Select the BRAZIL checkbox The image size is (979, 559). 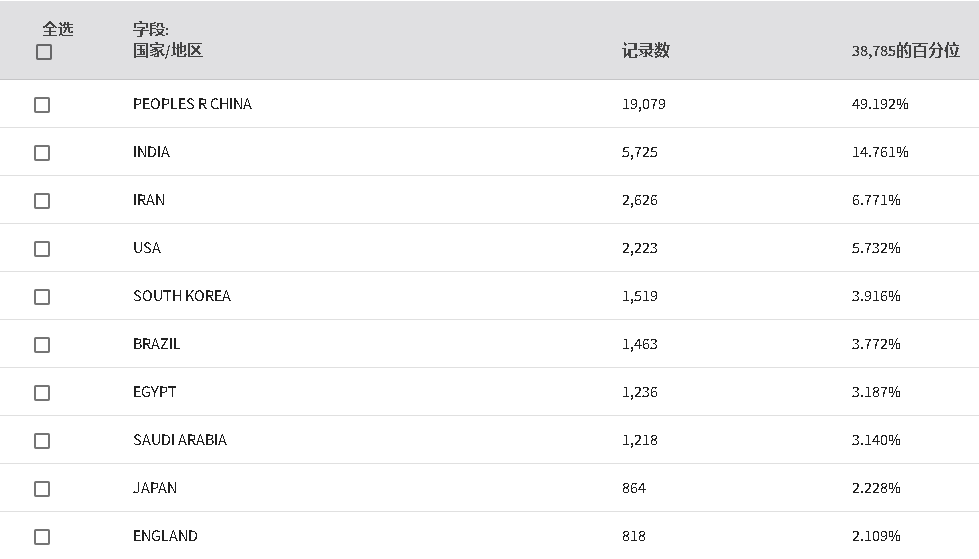pos(42,345)
